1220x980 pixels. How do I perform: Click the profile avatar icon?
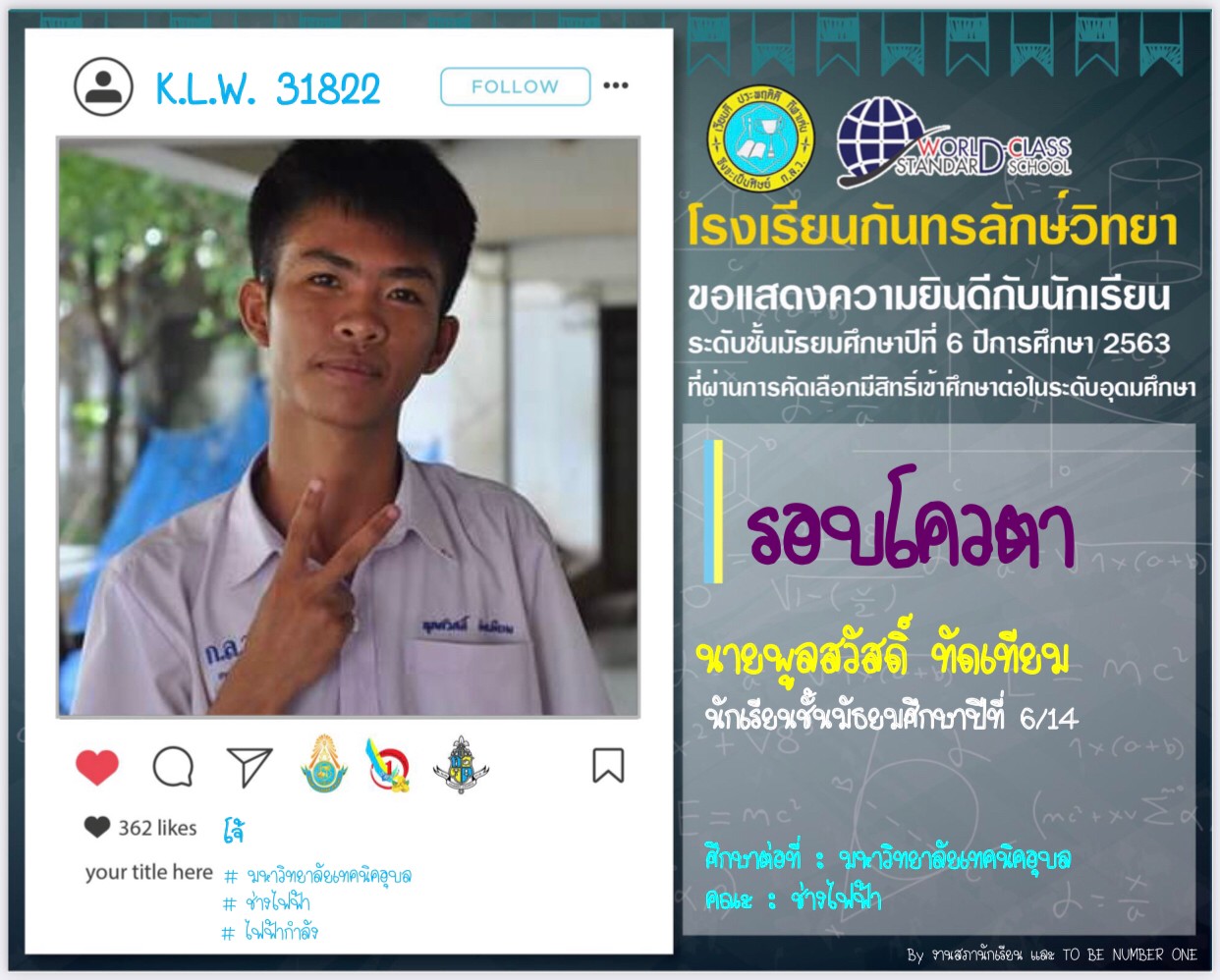tap(103, 86)
